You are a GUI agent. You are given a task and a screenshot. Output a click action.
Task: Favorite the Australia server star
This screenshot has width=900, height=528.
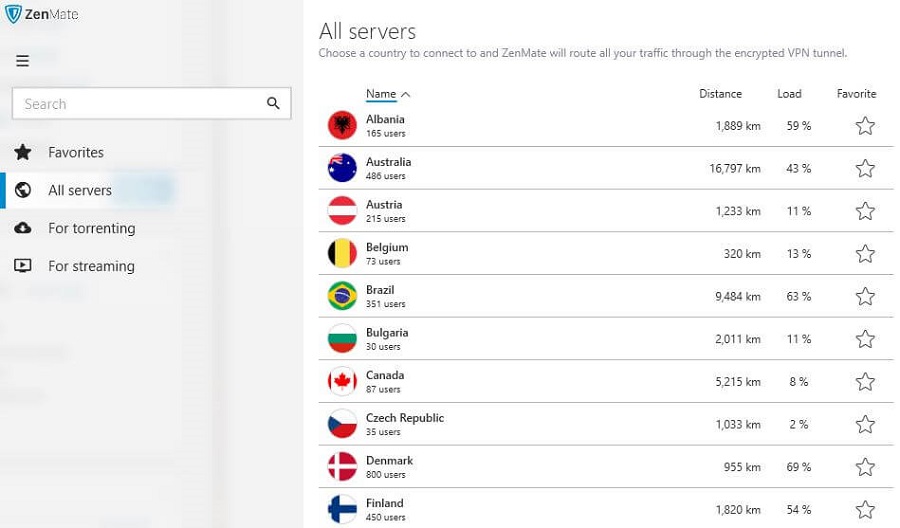click(865, 168)
